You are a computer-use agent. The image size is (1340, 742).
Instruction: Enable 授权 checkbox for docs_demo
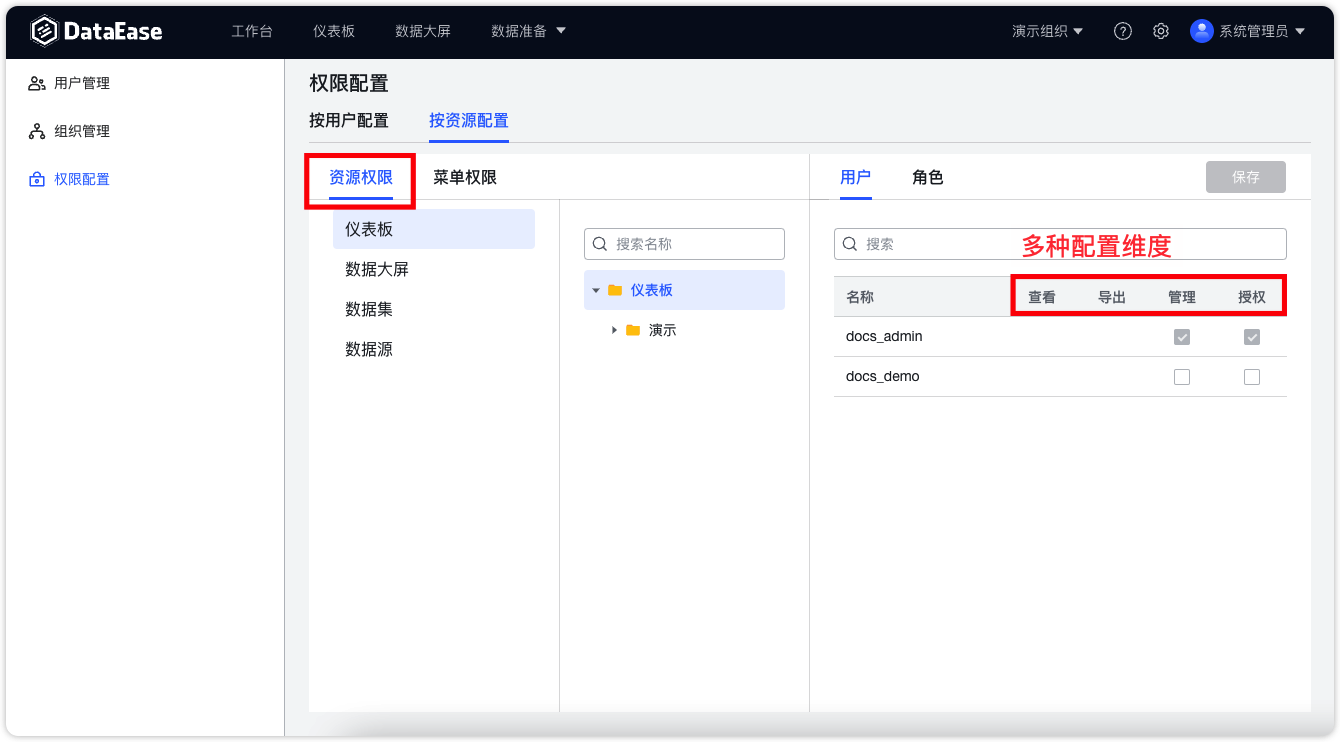1252,377
